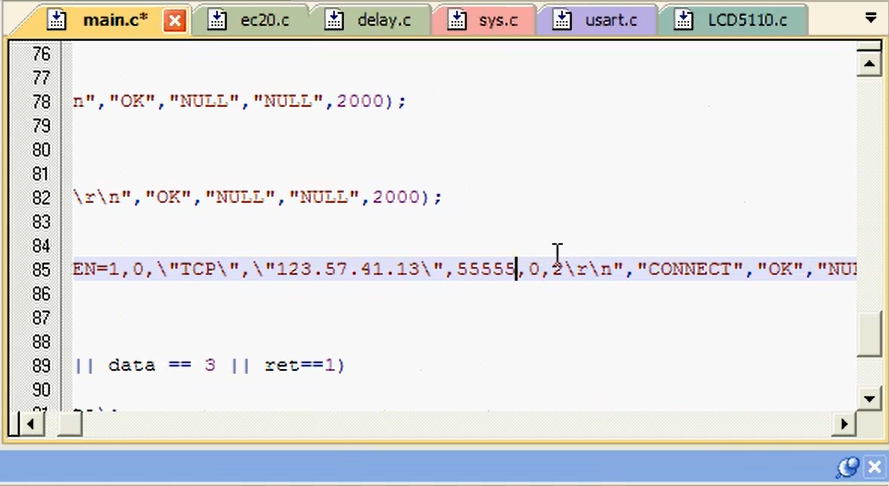Click the file icon on the ec20.c tab
Screen dimensions: 889x486
217,20
